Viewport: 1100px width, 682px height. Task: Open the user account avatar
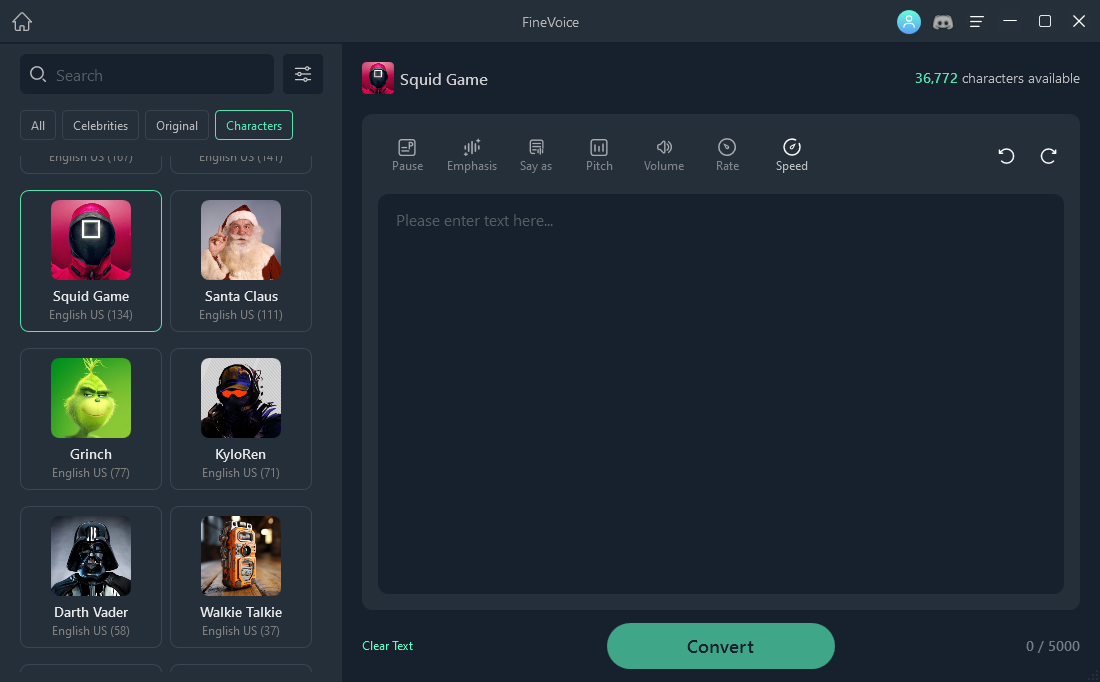[x=908, y=22]
